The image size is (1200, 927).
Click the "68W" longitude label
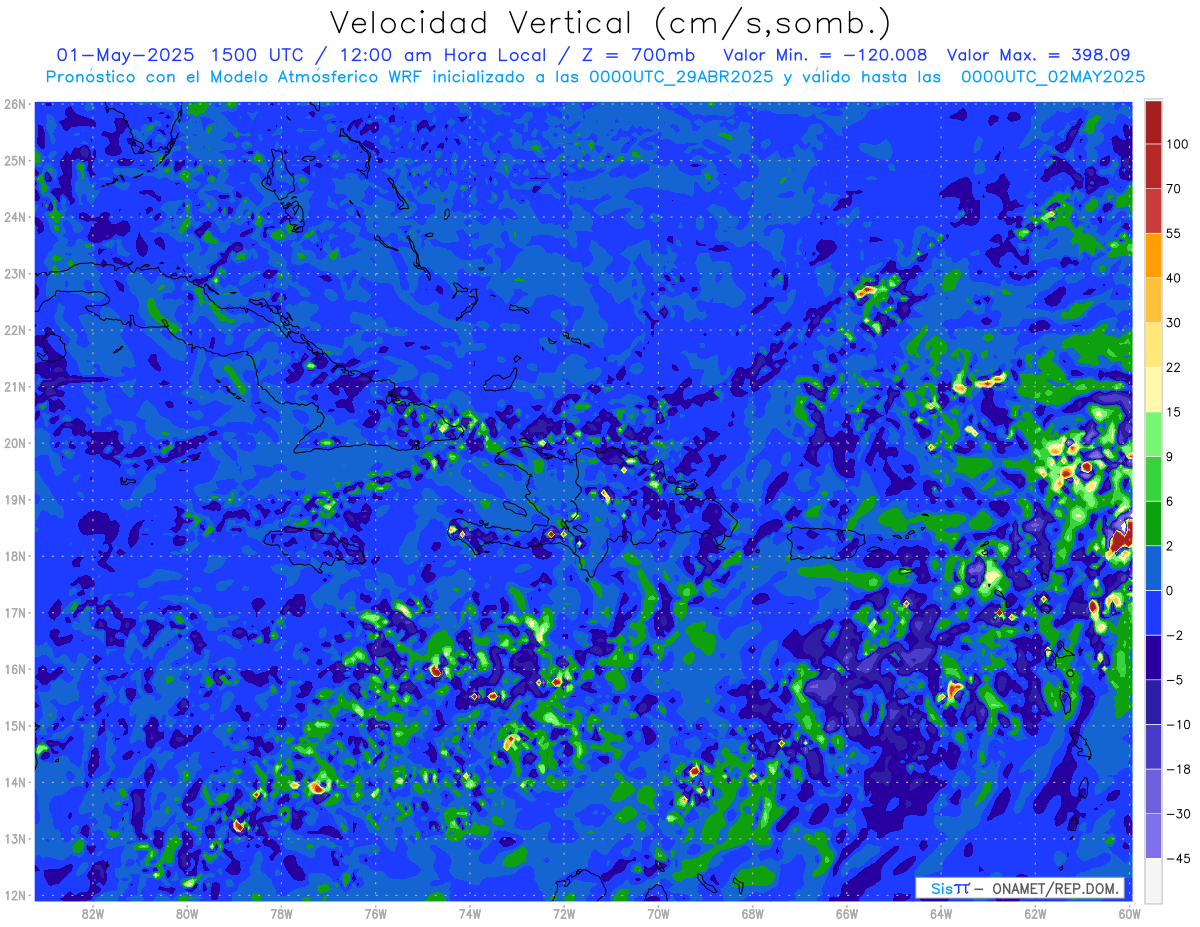(753, 913)
